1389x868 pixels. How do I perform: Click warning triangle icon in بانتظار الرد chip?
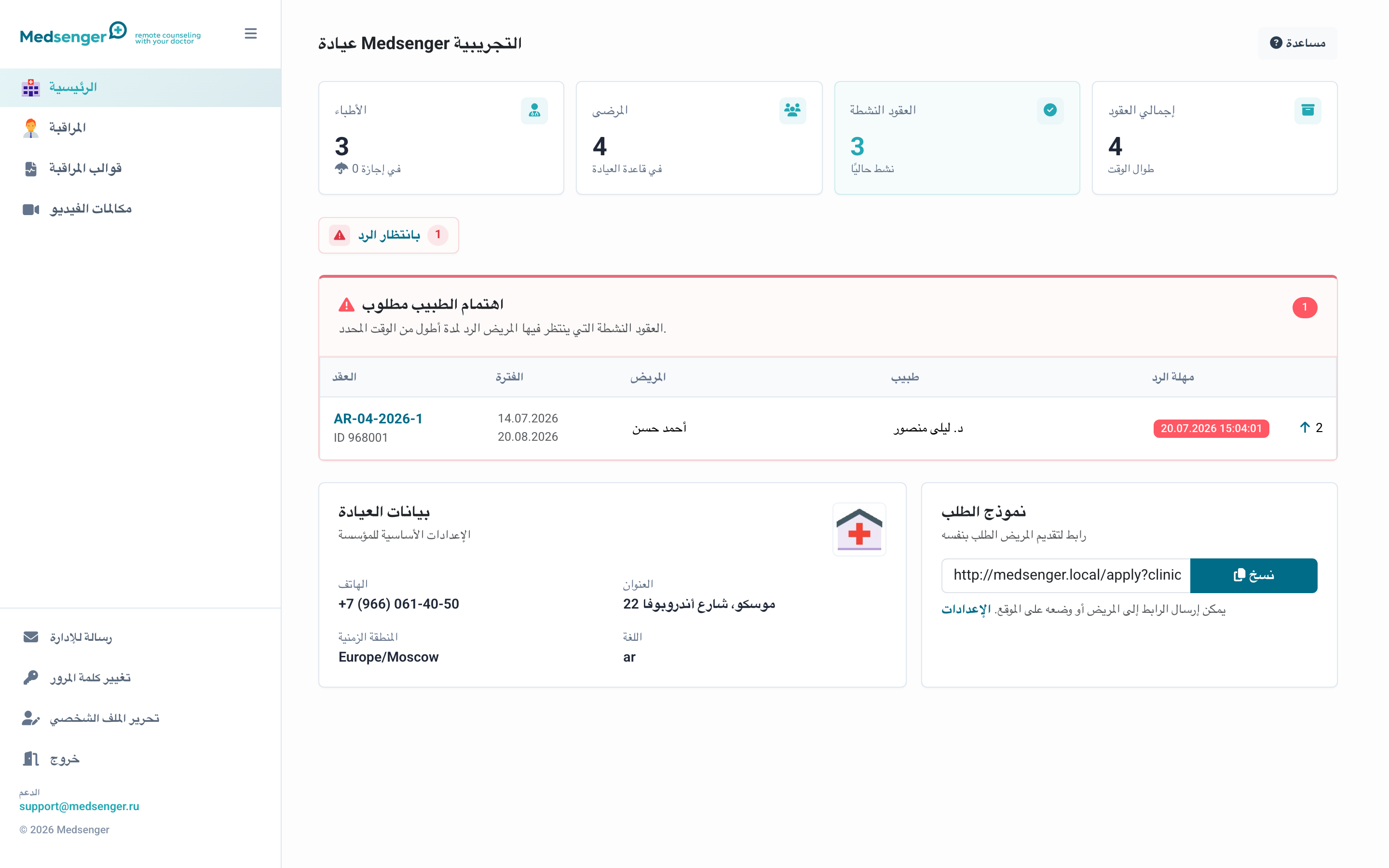tap(340, 235)
